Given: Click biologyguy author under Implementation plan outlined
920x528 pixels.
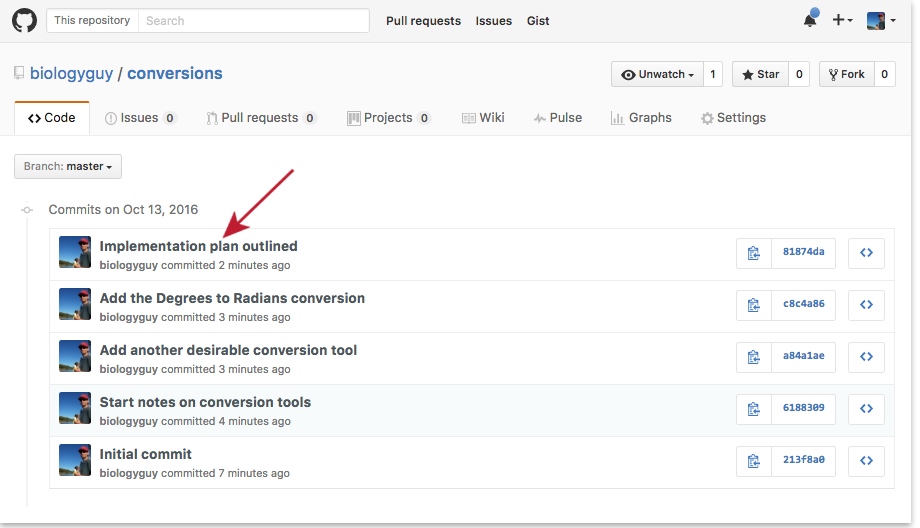Looking at the screenshot, I should (x=128, y=266).
